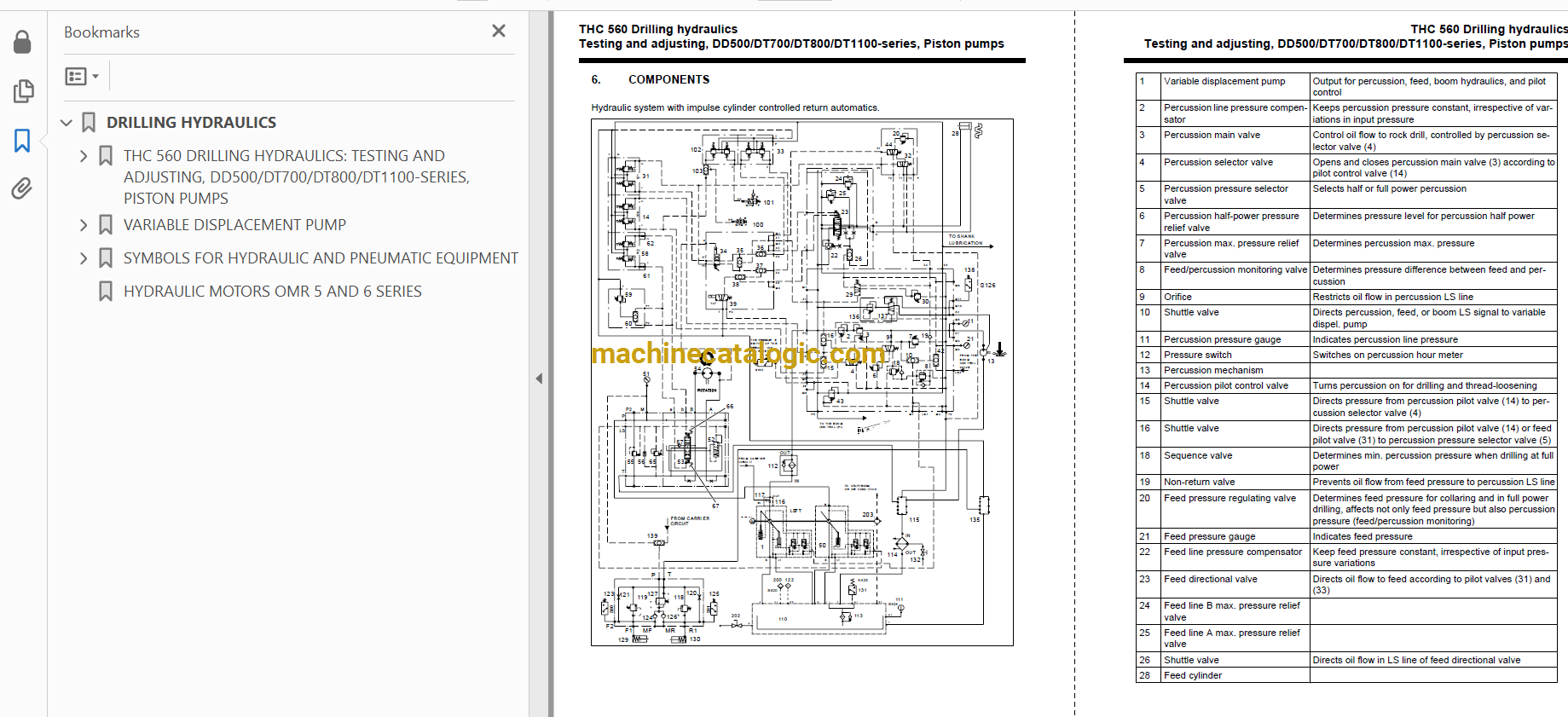Select the diagram caption about impulse cylinder
Viewport: 1568px width, 717px height.
(735, 107)
